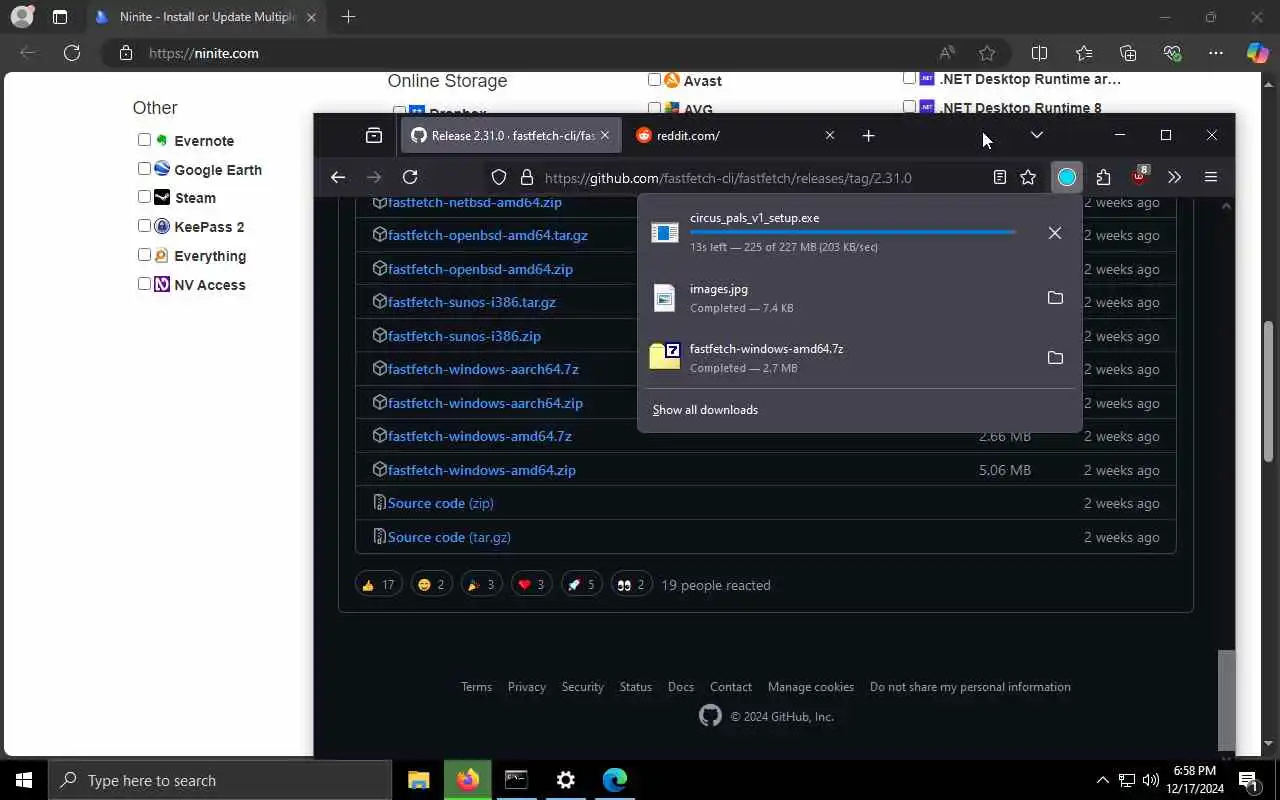The image size is (1280, 800).
Task: Click the heart reaction button
Action: point(531,585)
